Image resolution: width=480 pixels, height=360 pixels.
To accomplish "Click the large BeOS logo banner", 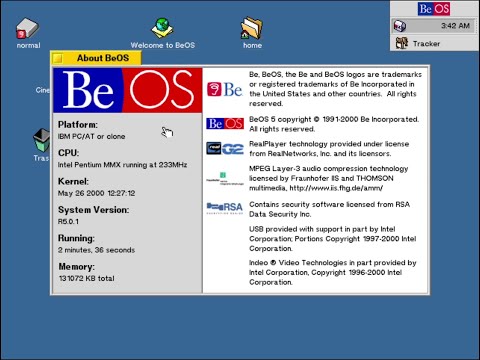I will [x=128, y=90].
